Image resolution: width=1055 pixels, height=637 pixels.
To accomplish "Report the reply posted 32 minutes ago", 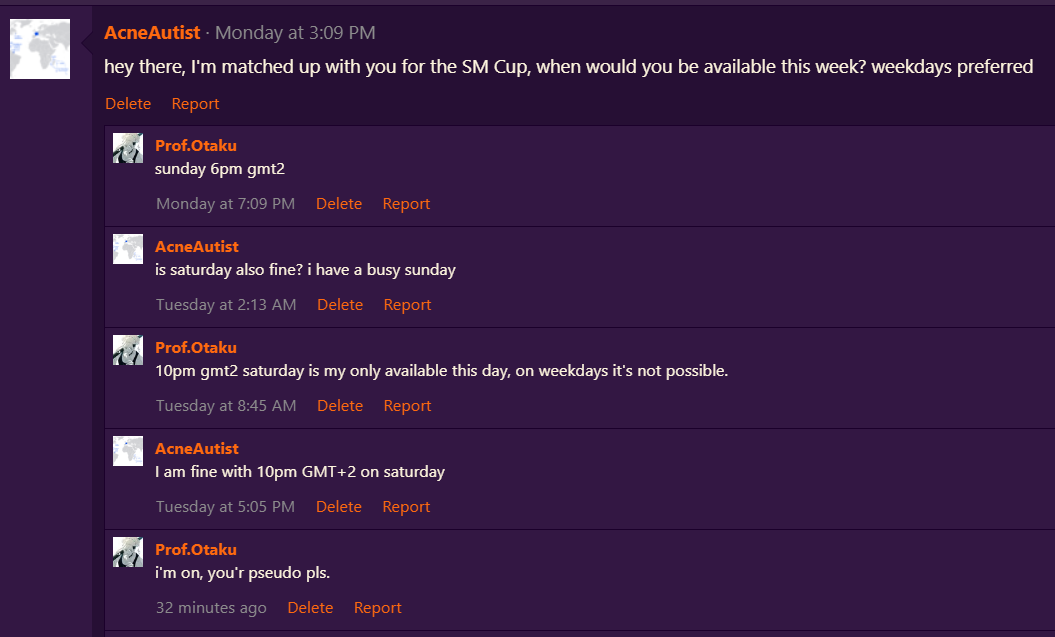I will (378, 608).
